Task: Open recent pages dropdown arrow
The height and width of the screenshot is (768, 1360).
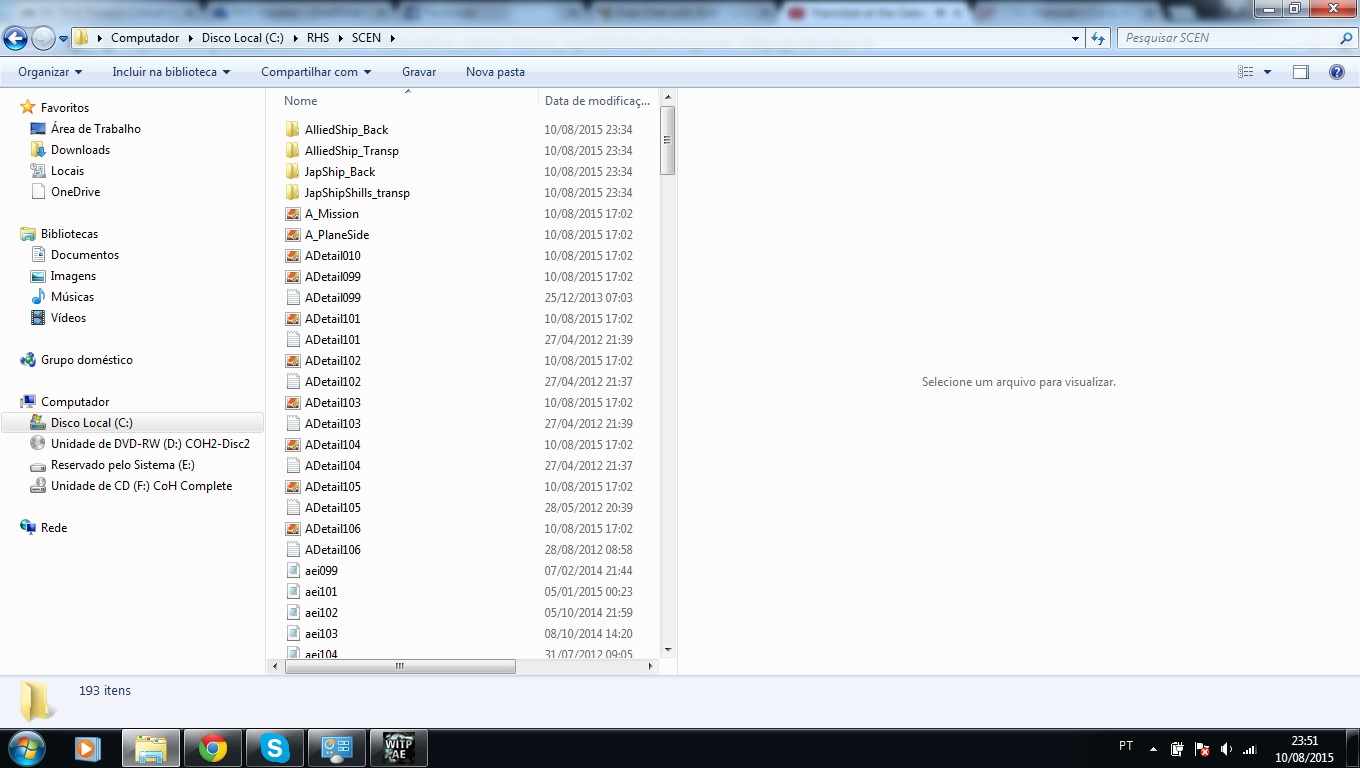Action: 64,39
